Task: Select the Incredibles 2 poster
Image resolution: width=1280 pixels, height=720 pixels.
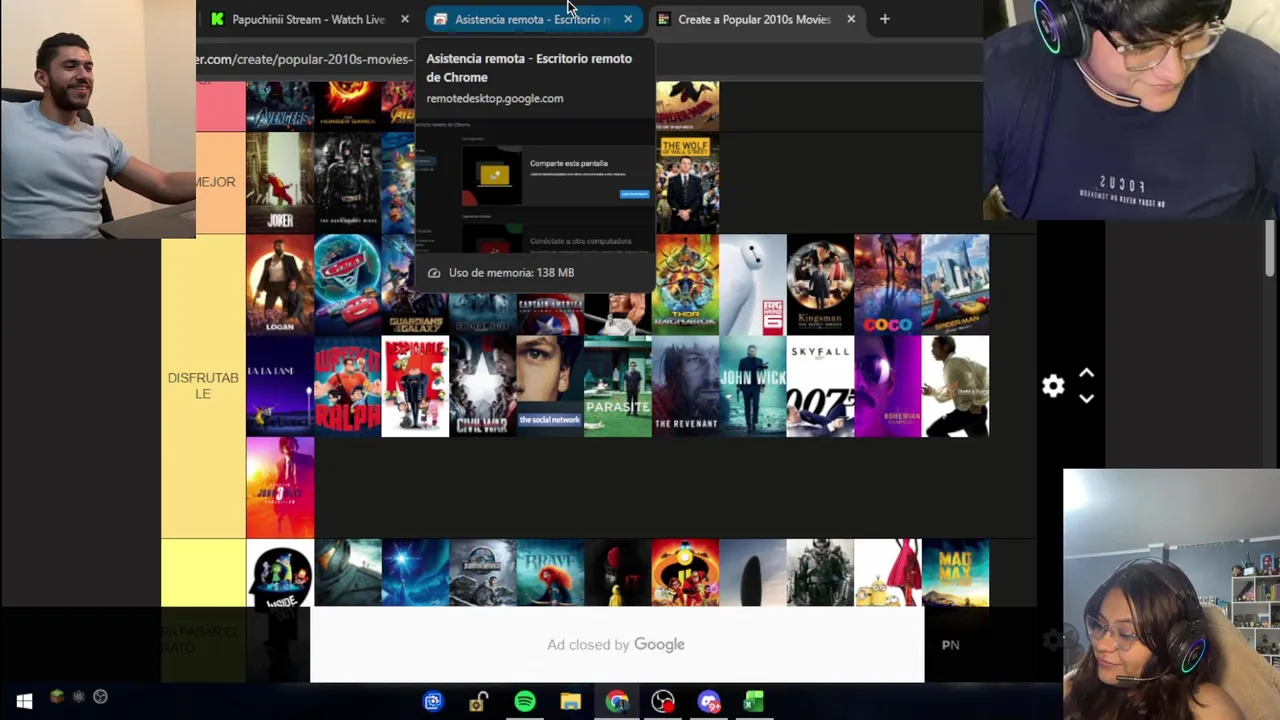Action: coord(685,573)
